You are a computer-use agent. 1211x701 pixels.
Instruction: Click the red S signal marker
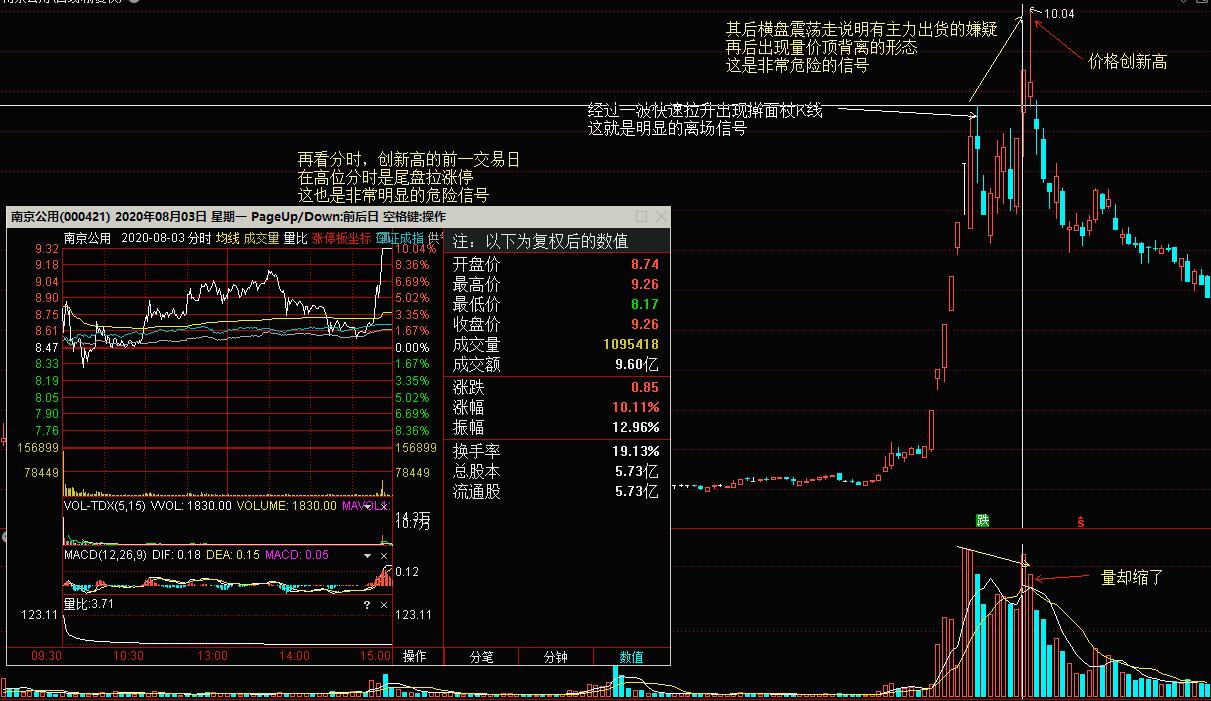[x=1080, y=521]
